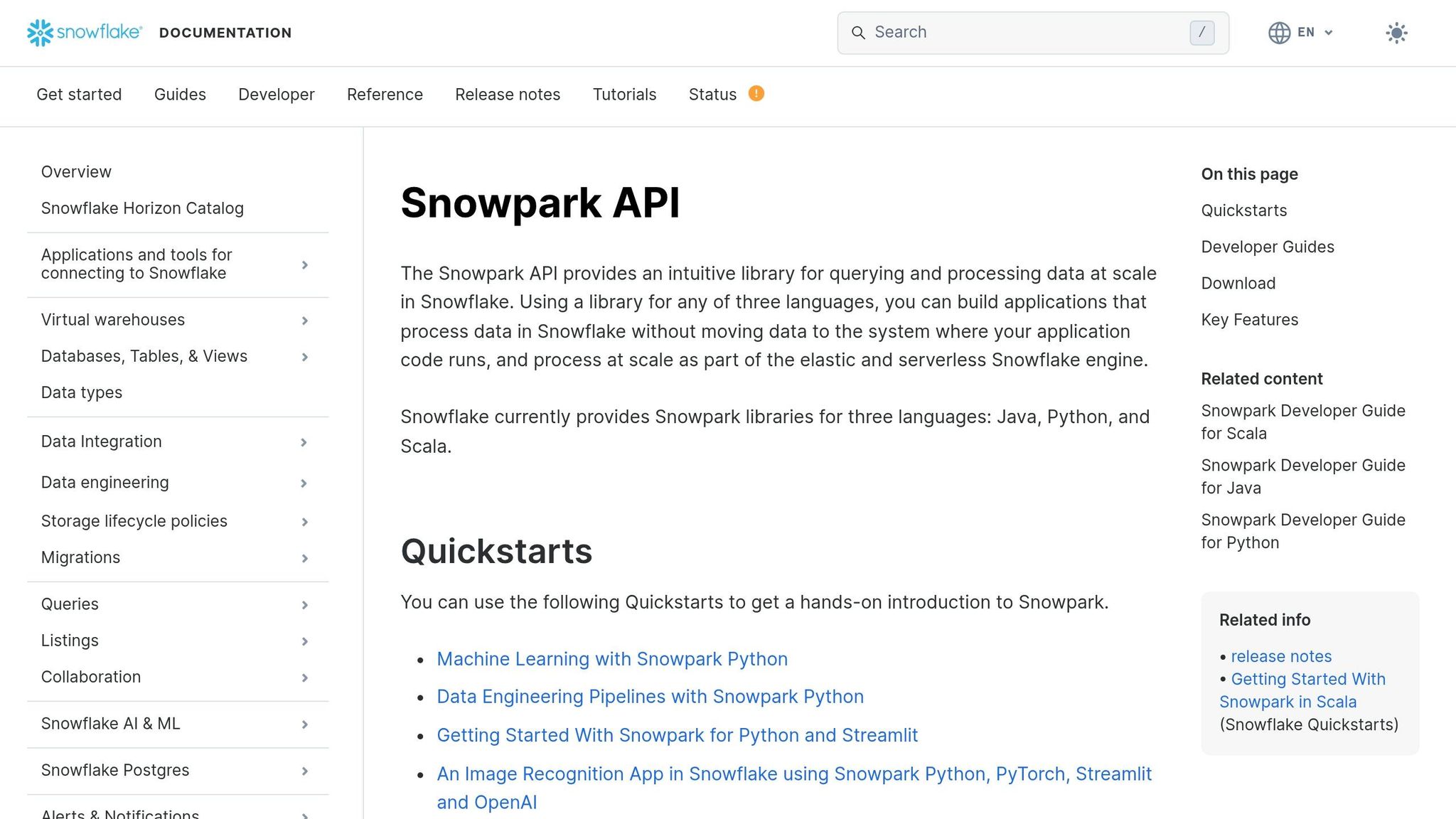1456x819 pixels.
Task: Open Overview in the sidebar
Action: pyautogui.click(x=76, y=172)
